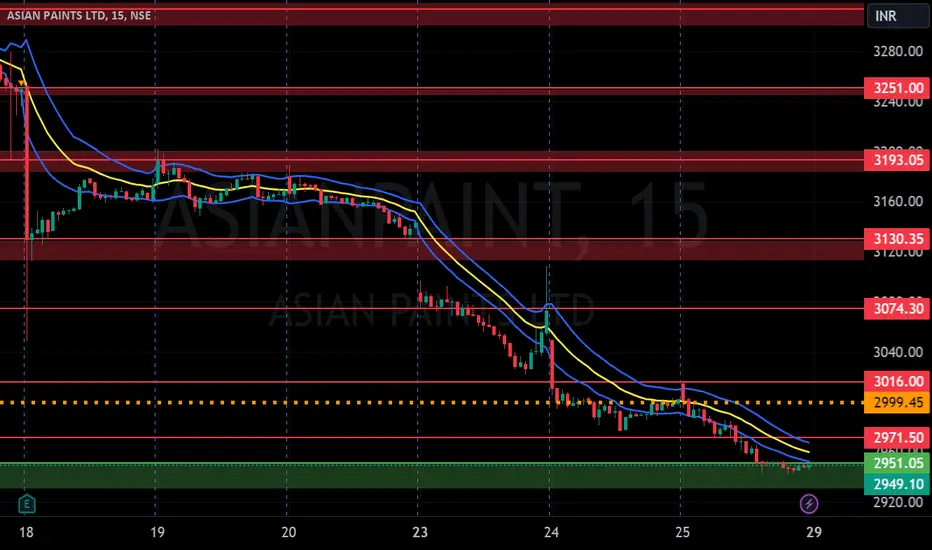The width and height of the screenshot is (932, 550).
Task: Click date 18 on time axis
Action: pyautogui.click(x=26, y=532)
